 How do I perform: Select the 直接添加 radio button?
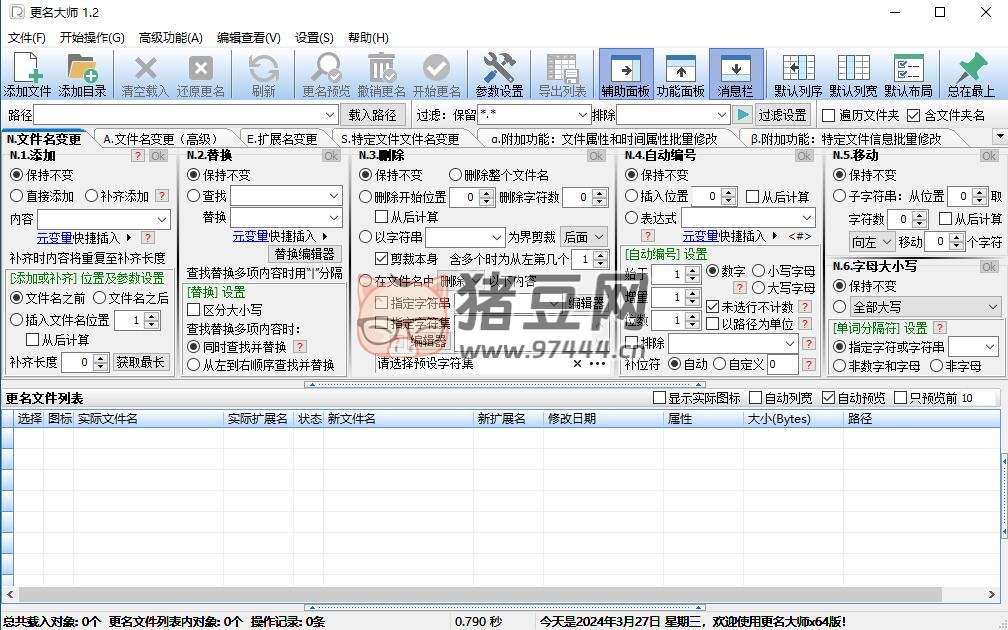click(17, 196)
